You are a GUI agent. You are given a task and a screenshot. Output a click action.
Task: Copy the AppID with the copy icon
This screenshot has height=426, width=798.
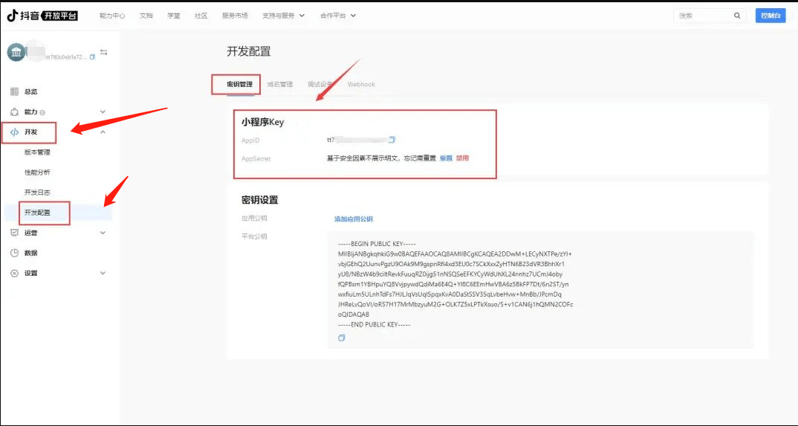[392, 140]
